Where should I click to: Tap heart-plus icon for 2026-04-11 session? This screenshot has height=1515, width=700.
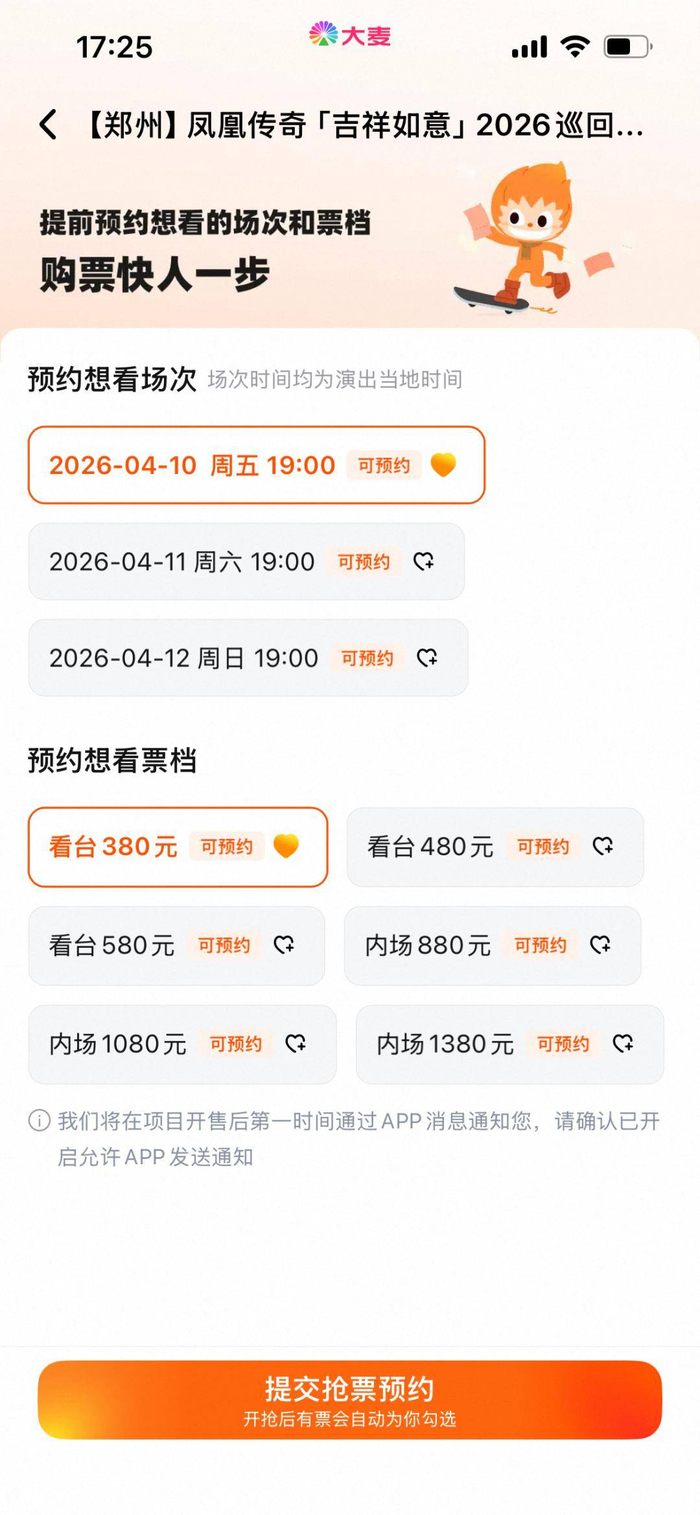pyautogui.click(x=424, y=562)
